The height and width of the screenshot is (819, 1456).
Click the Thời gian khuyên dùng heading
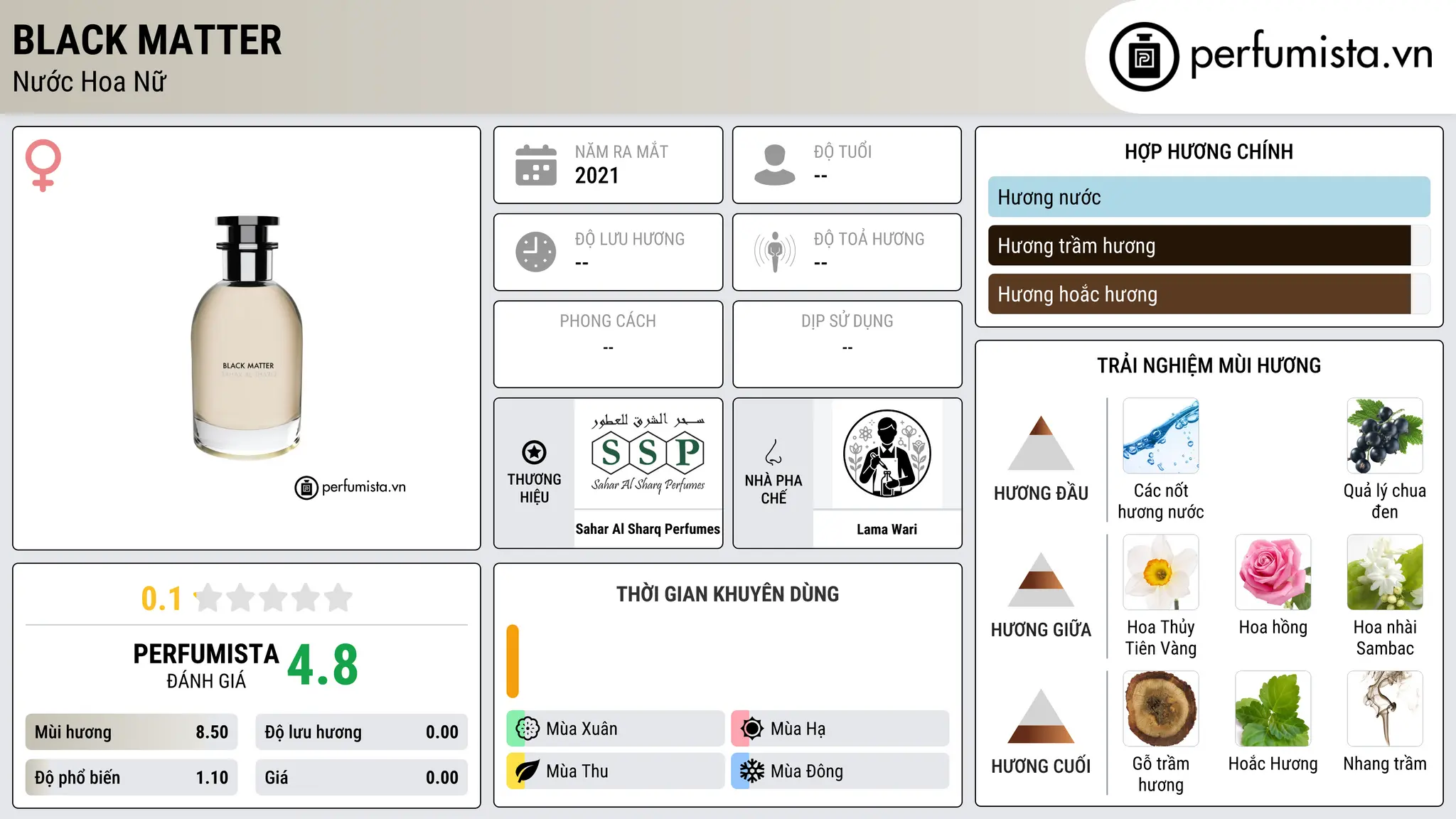coord(727,594)
